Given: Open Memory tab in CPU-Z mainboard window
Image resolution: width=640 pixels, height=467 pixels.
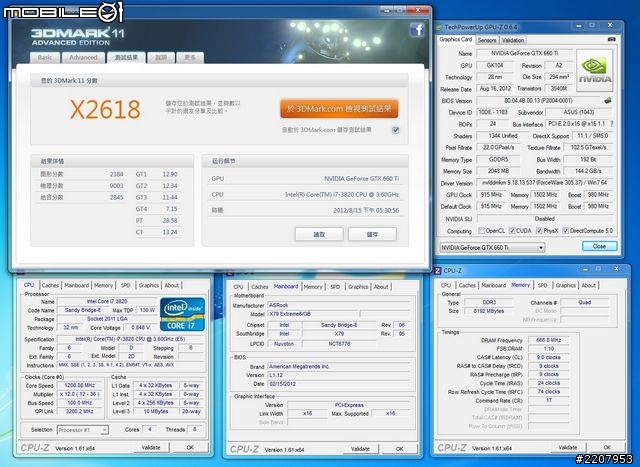Looking at the screenshot, I should tap(313, 287).
